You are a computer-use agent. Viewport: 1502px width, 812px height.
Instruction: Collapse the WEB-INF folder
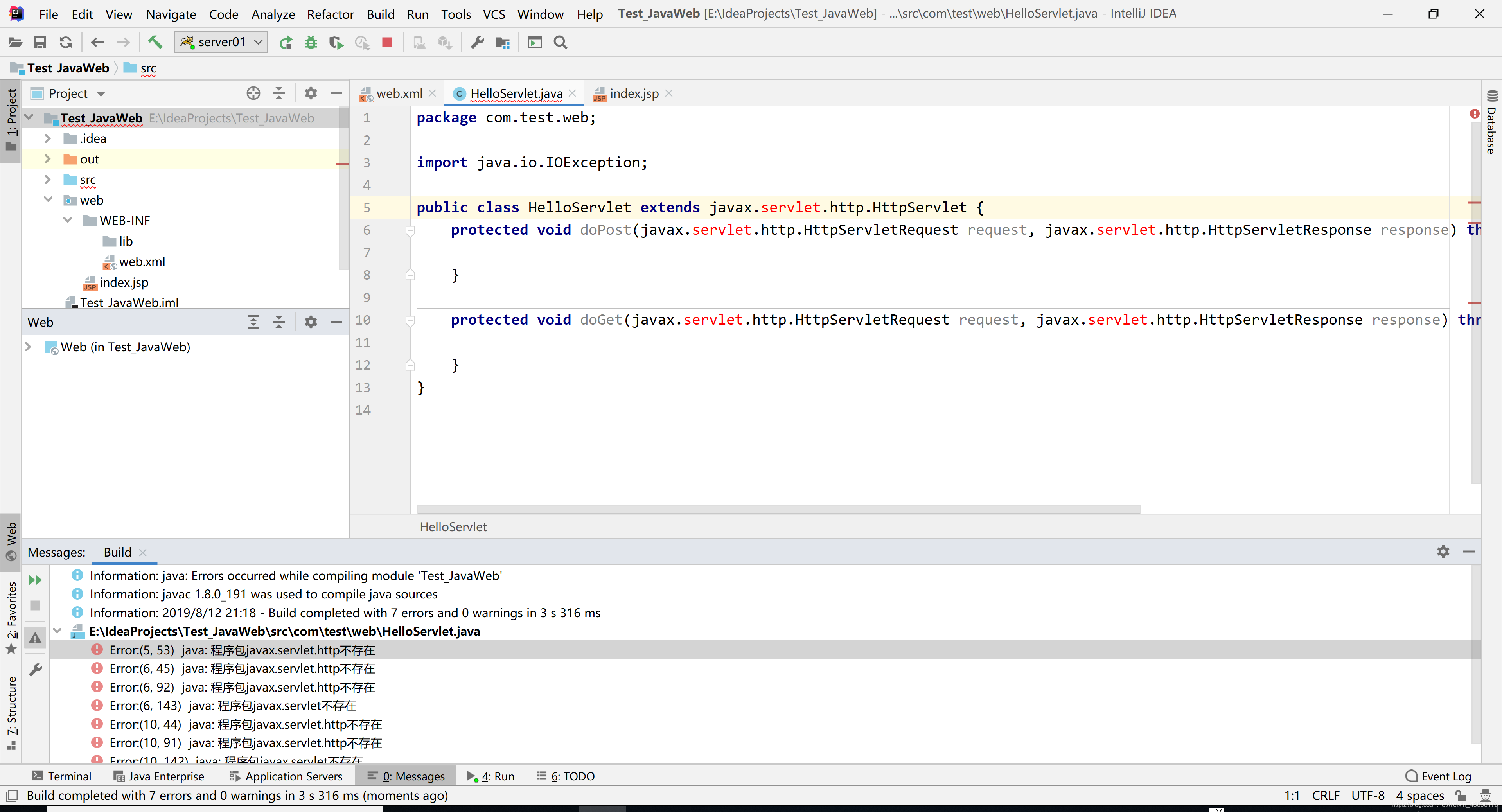[68, 220]
